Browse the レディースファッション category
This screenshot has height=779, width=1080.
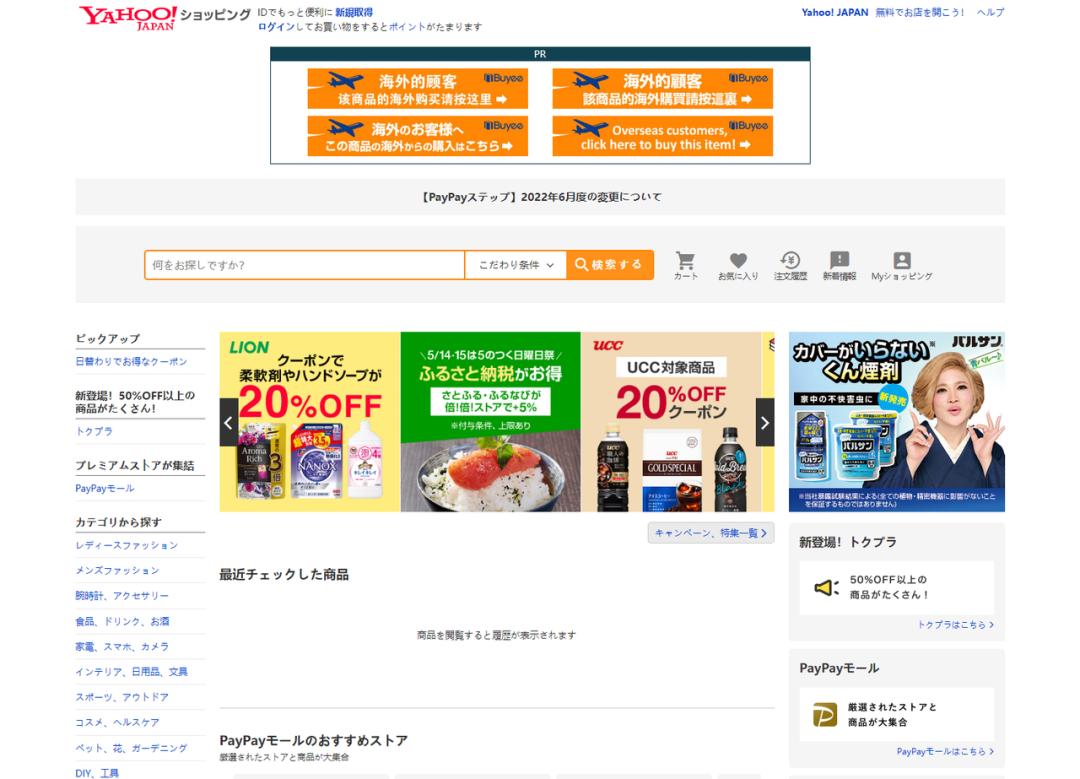(x=127, y=546)
